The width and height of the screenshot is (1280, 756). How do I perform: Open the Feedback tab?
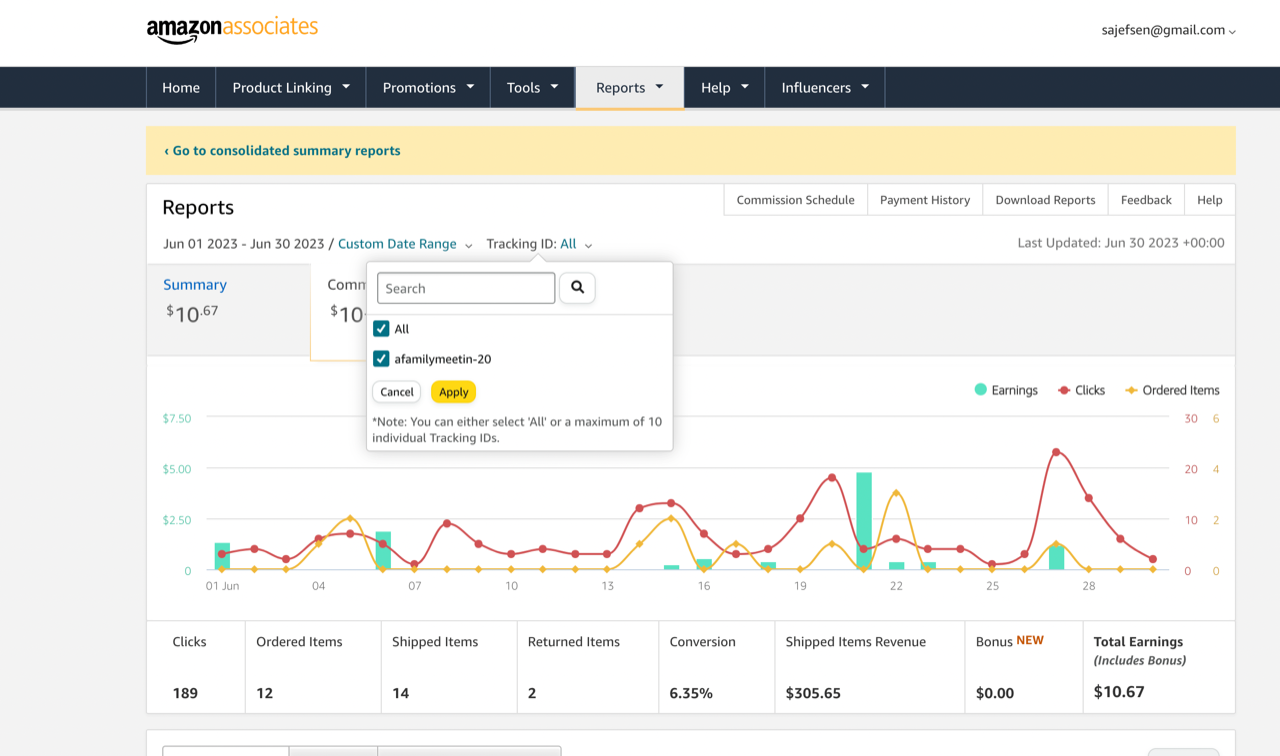(1146, 200)
